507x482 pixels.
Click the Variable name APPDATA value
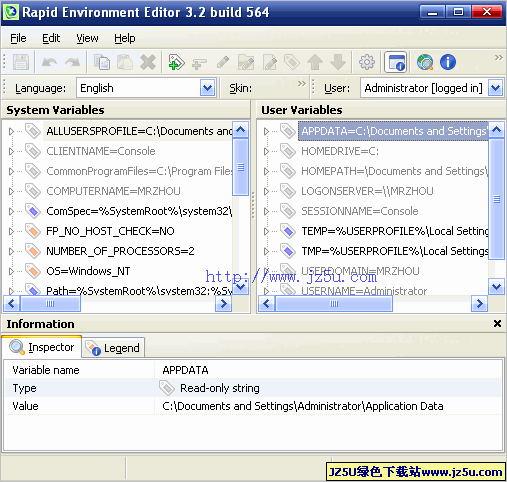tap(185, 370)
